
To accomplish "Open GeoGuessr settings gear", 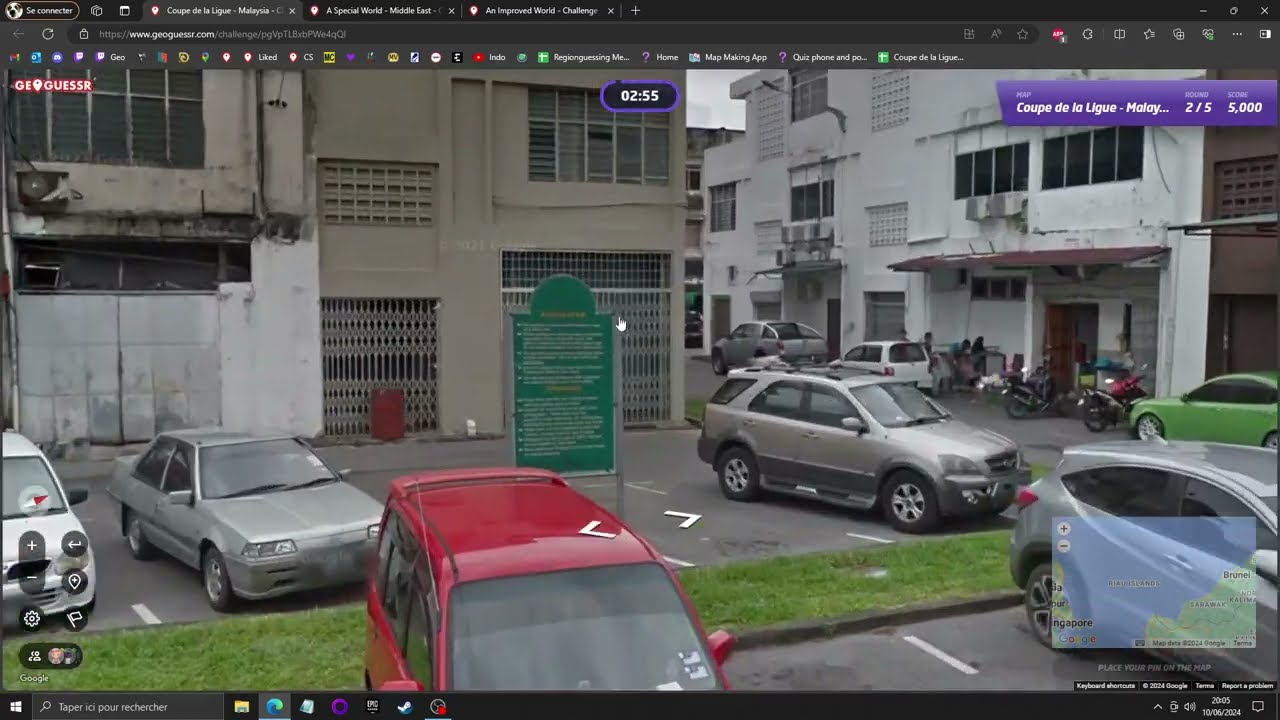I will click(x=32, y=619).
